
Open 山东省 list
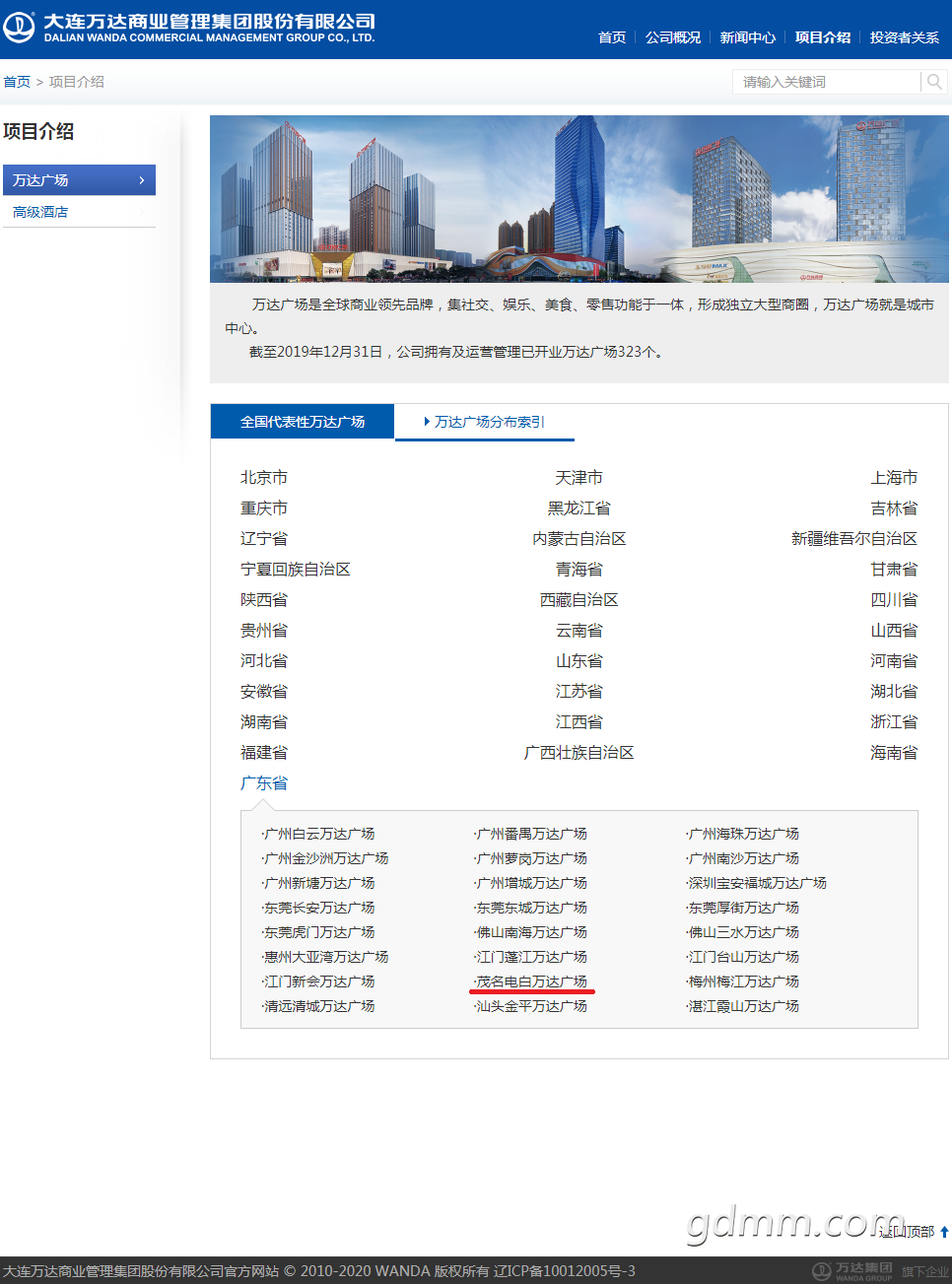coord(579,661)
